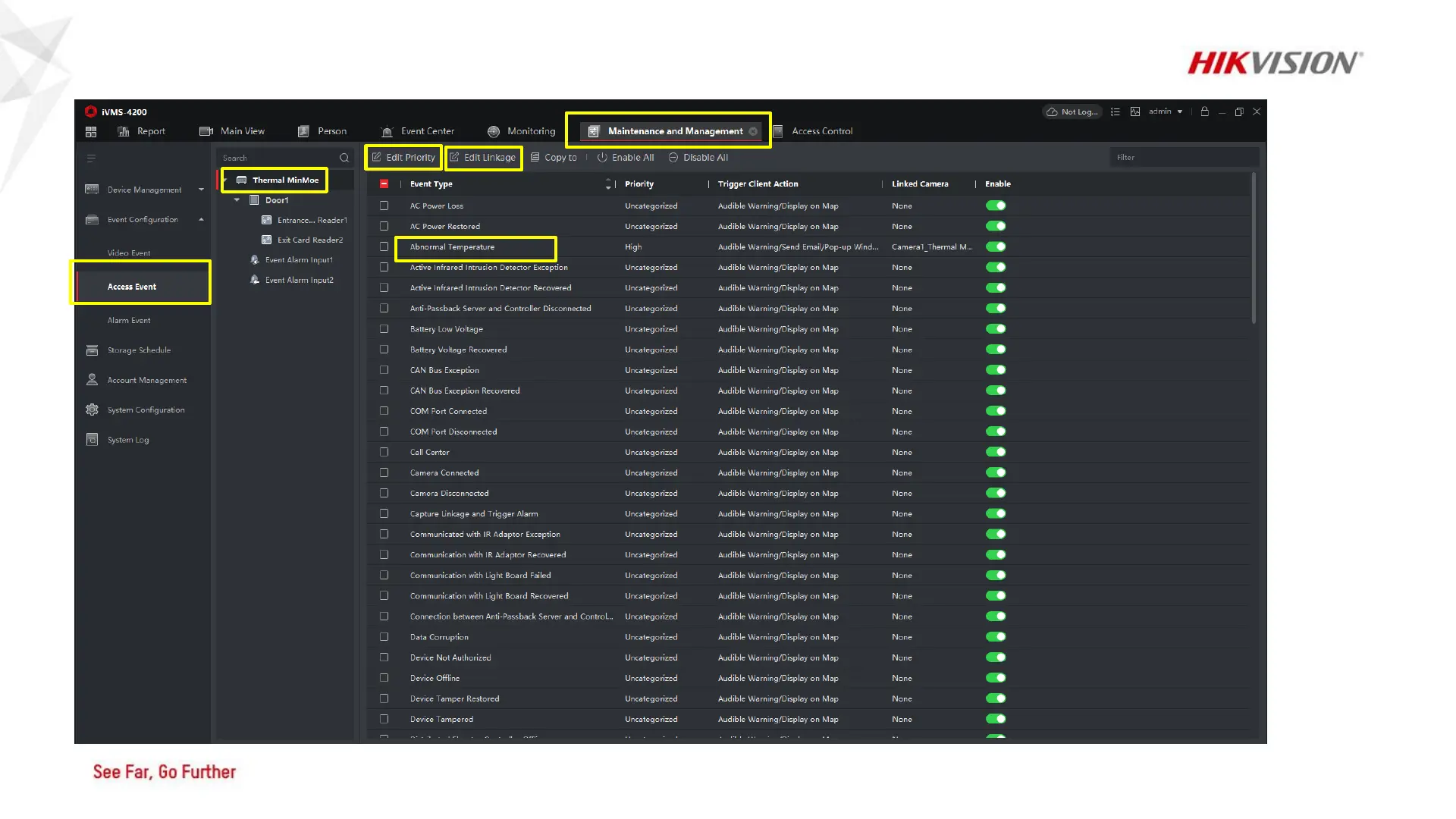
Task: Click the Copy to button
Action: point(554,158)
